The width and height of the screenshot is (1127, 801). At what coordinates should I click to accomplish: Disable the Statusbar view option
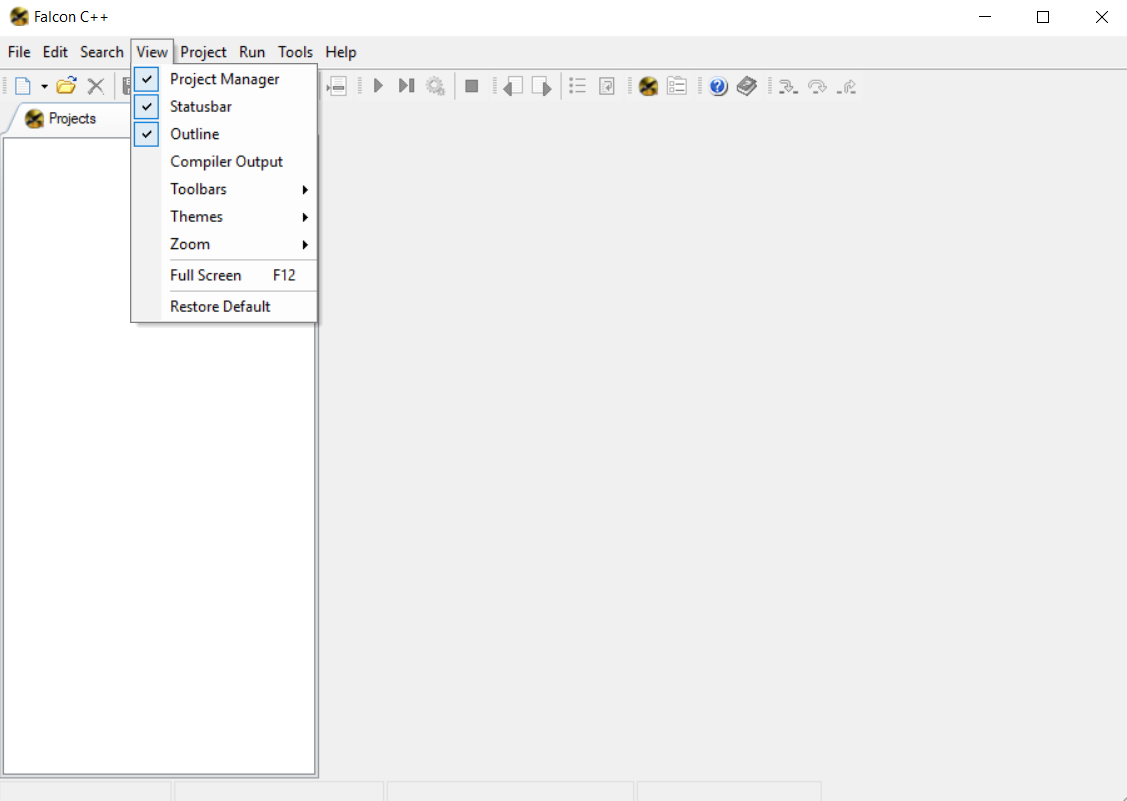tap(201, 106)
